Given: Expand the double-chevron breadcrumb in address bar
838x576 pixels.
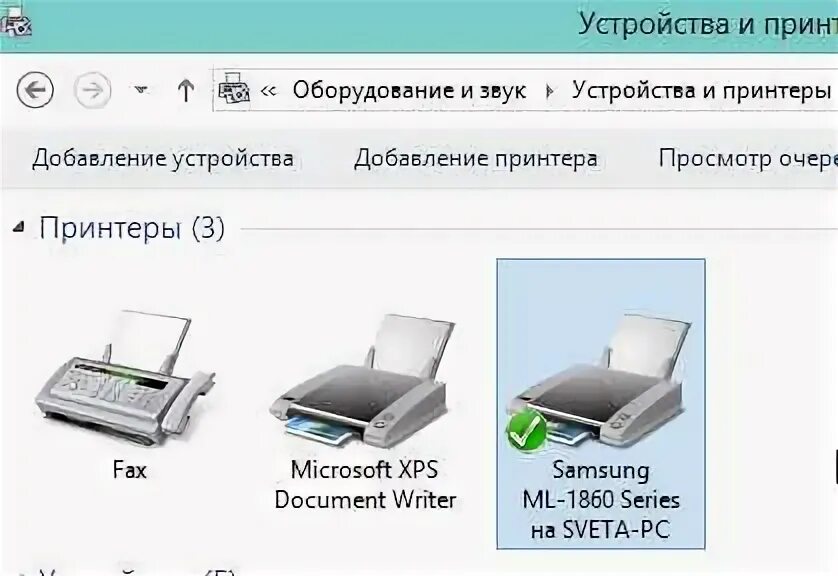Looking at the screenshot, I should tap(269, 91).
